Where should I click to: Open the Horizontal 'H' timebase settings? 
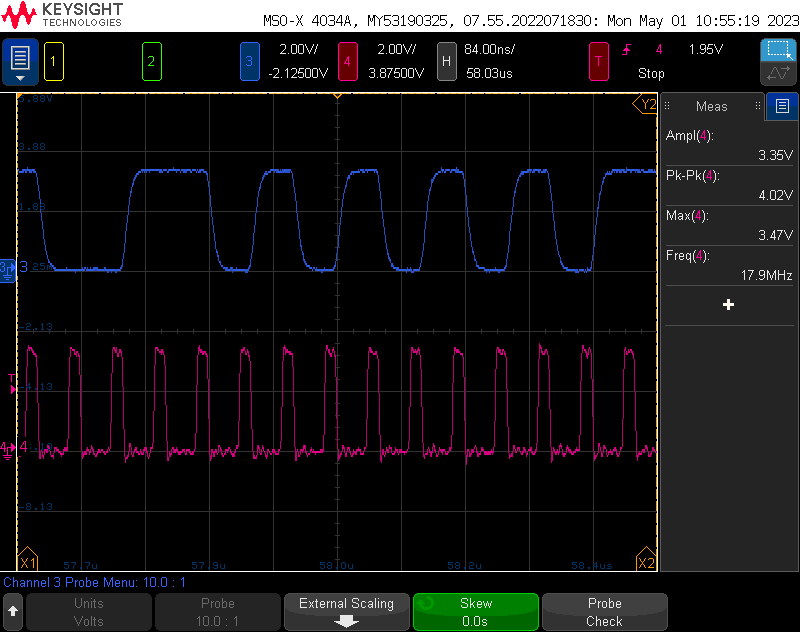447,61
